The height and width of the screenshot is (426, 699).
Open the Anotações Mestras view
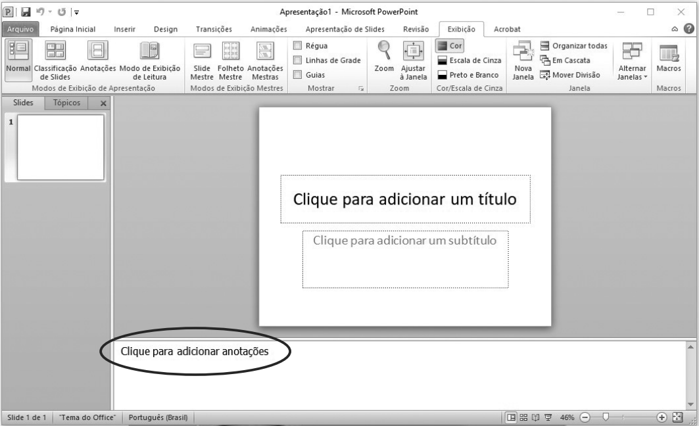(265, 60)
